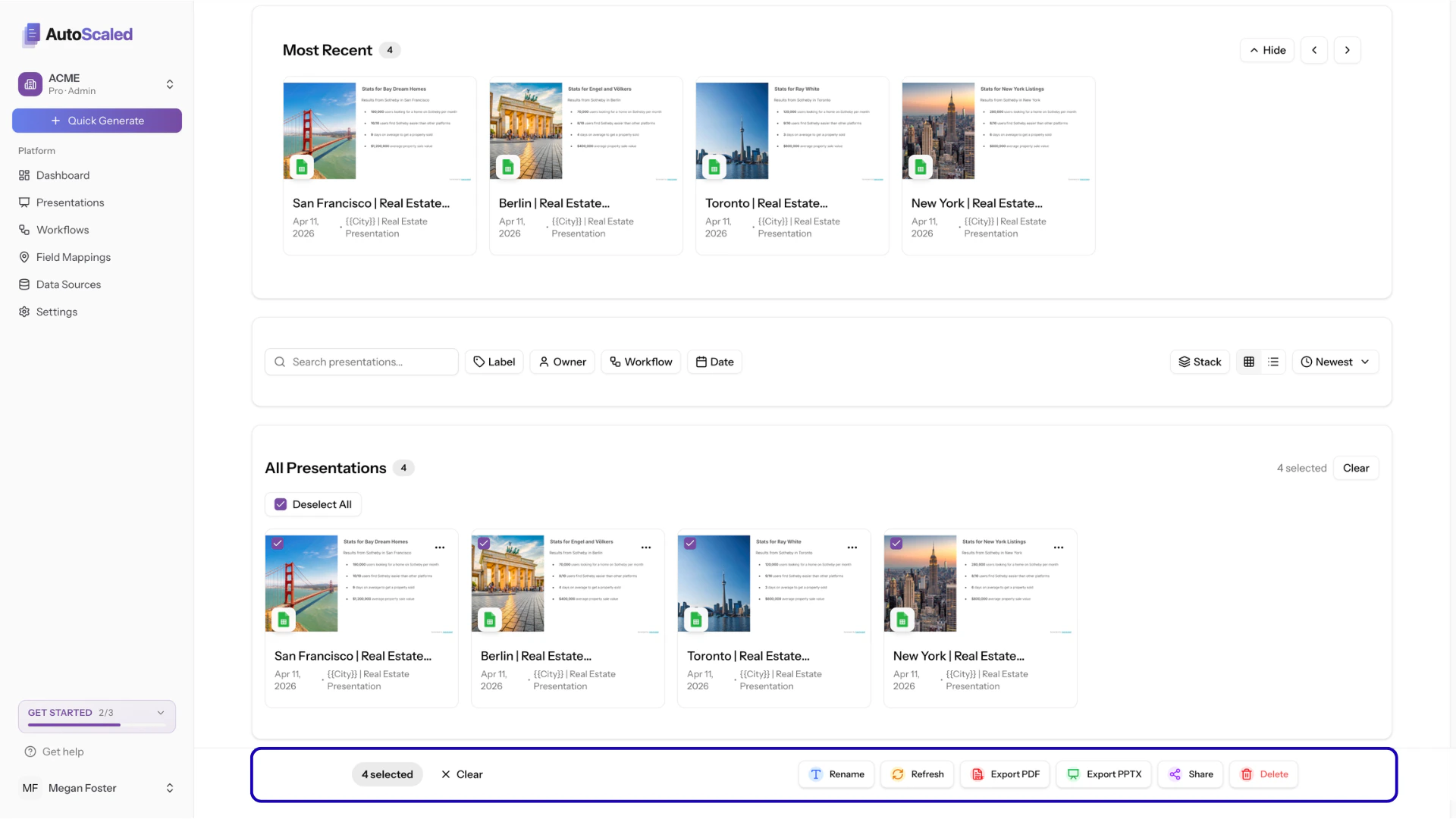Viewport: 1456px width, 819px height.
Task: Click the Export PDF icon button
Action: pos(977,774)
